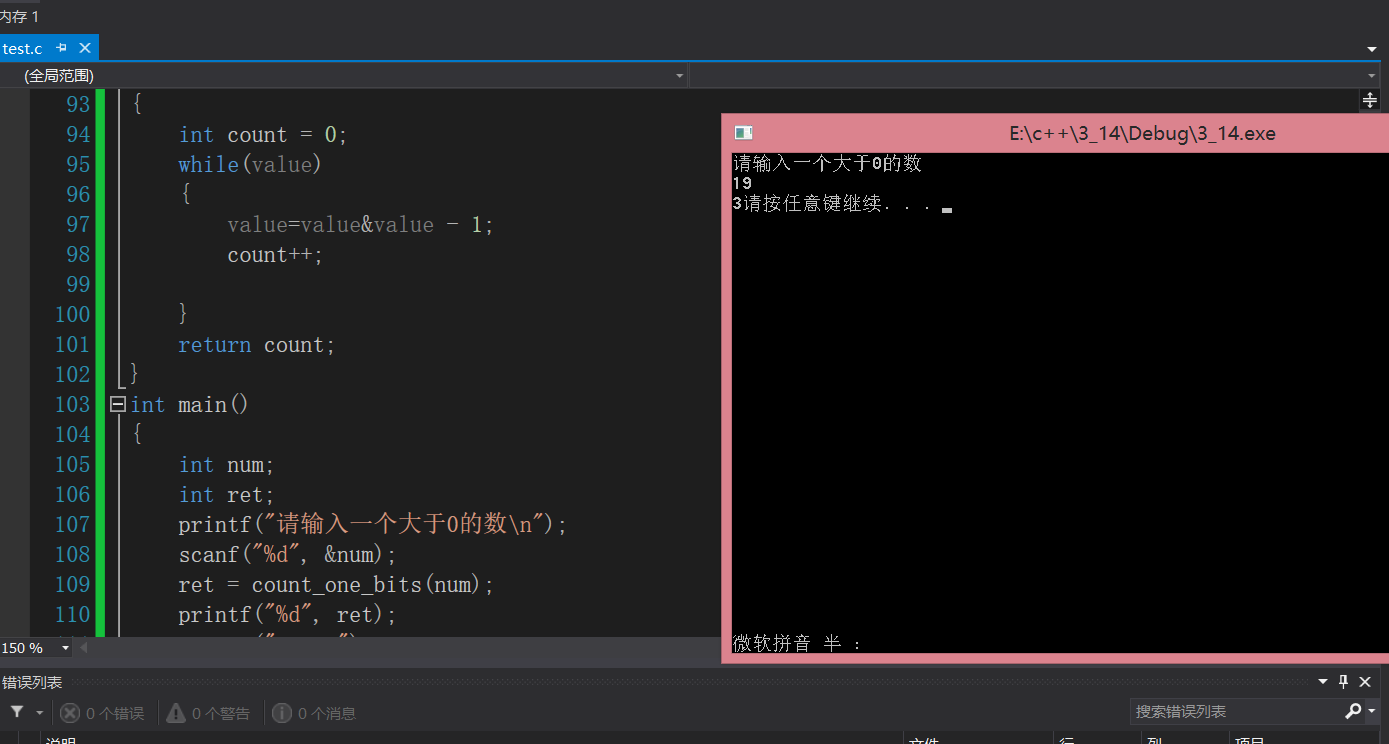Image resolution: width=1389 pixels, height=744 pixels.
Task: Click the line count++;
Action: coord(276,255)
